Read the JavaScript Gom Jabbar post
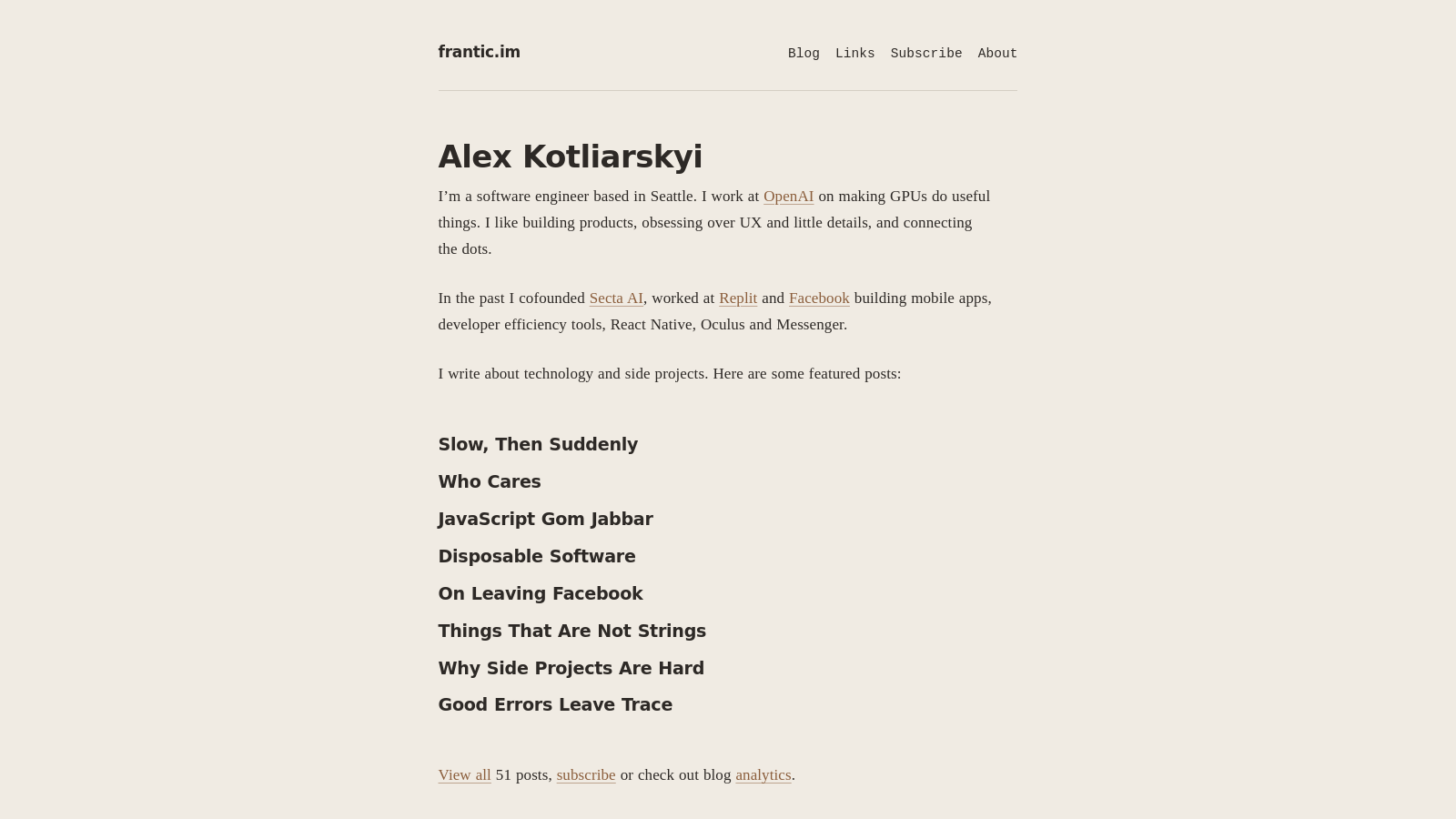Image resolution: width=1456 pixels, height=819 pixels. 545,520
